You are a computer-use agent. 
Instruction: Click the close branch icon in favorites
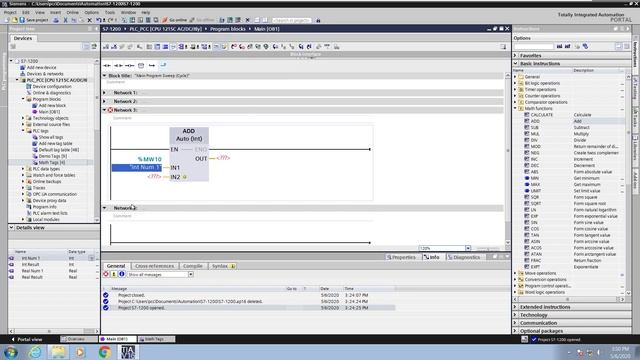(x=163, y=65)
